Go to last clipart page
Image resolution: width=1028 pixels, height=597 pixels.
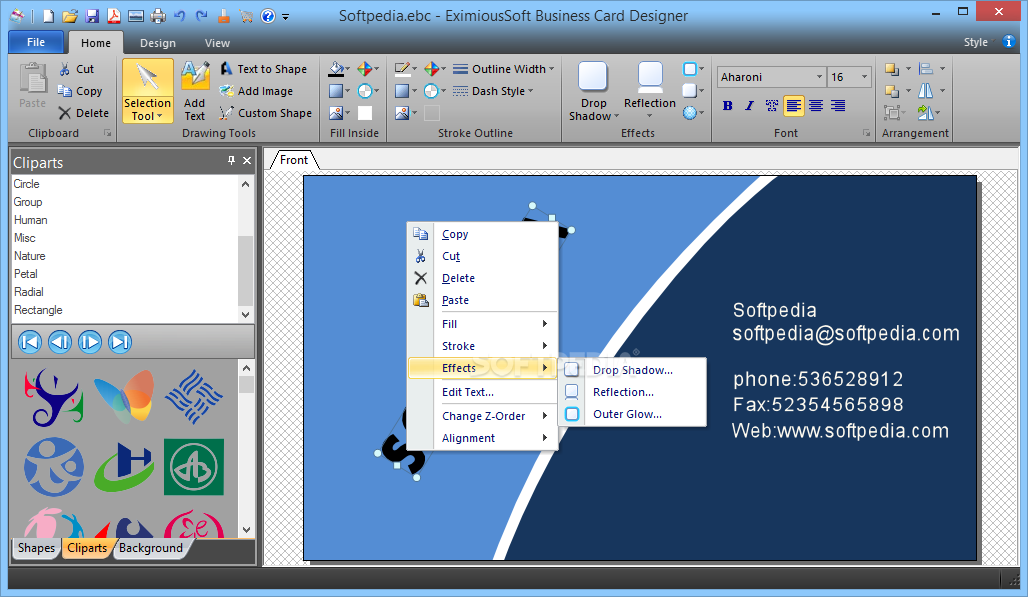click(x=120, y=342)
